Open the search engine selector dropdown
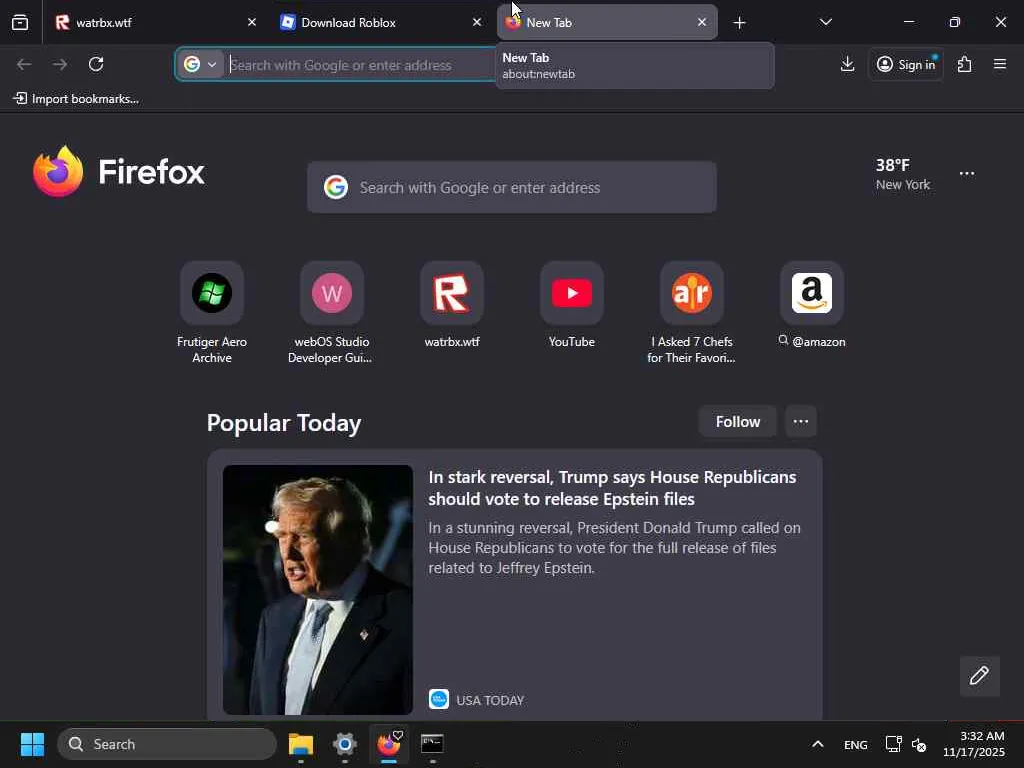The image size is (1024, 768). tap(200, 65)
